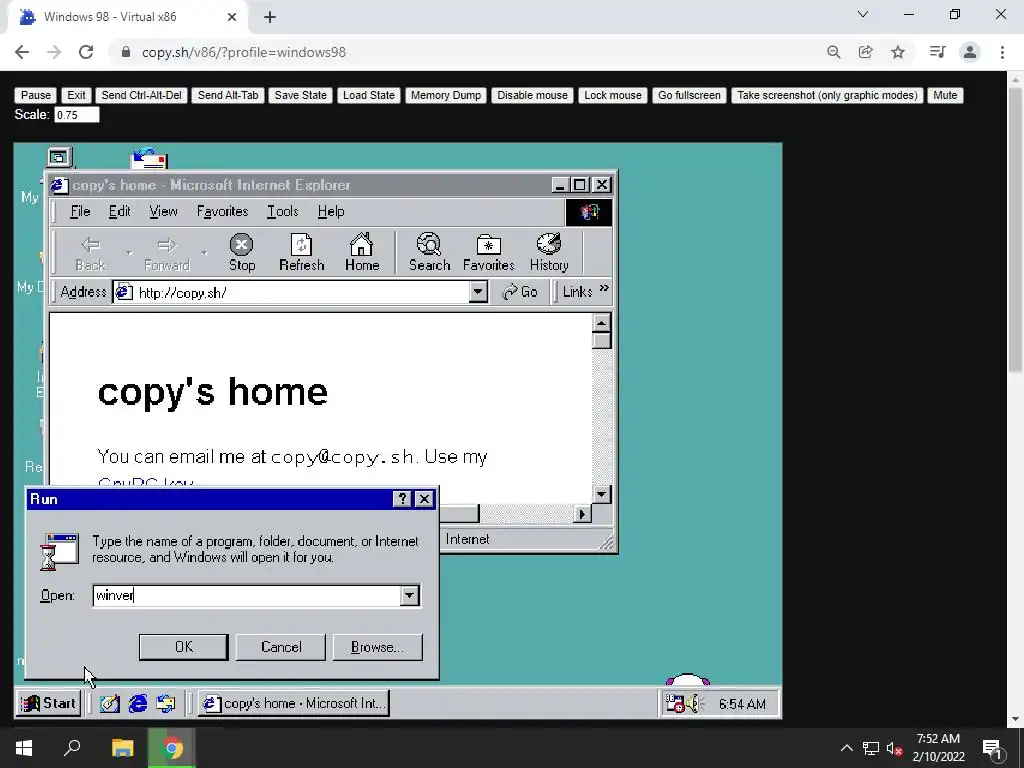
Task: Refresh the page in Internet Explorer
Action: tap(301, 252)
